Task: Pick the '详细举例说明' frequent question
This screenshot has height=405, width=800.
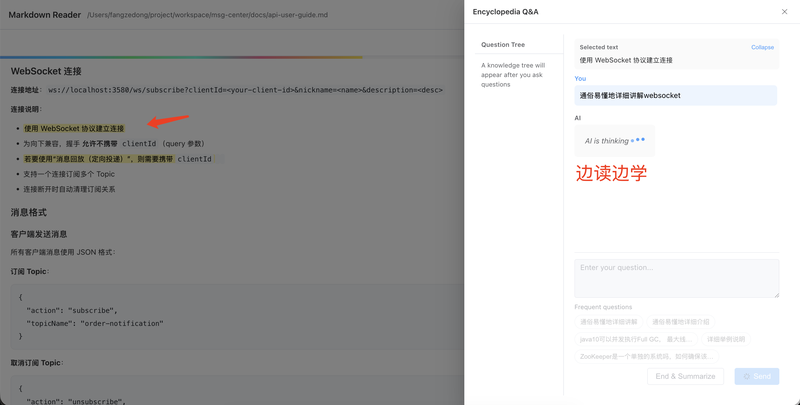Action: click(x=726, y=339)
